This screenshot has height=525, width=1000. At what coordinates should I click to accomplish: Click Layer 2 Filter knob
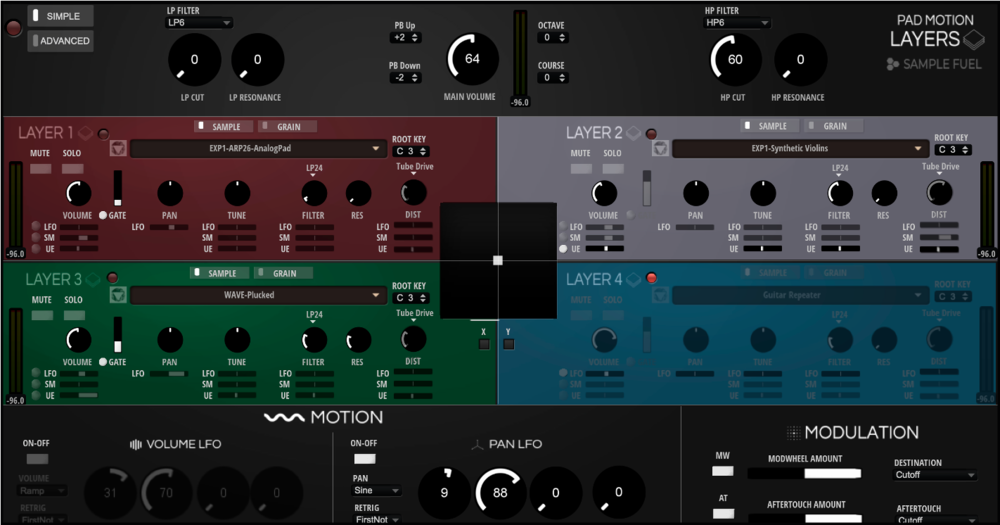tap(840, 193)
